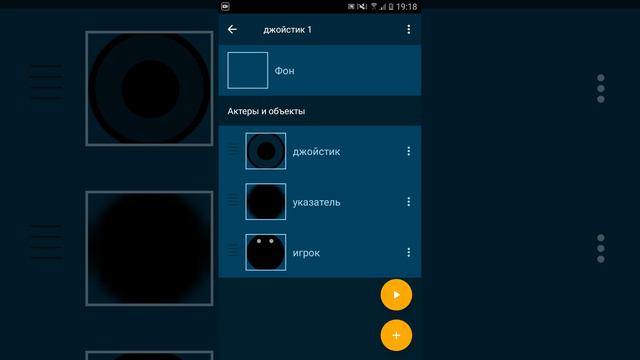
Task: Open the Фон background entry
Action: point(320,70)
